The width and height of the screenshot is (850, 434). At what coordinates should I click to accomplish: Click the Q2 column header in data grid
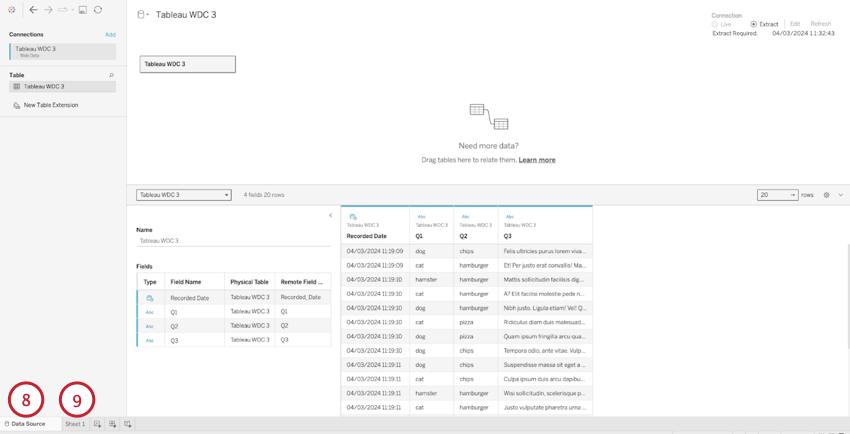pos(463,236)
